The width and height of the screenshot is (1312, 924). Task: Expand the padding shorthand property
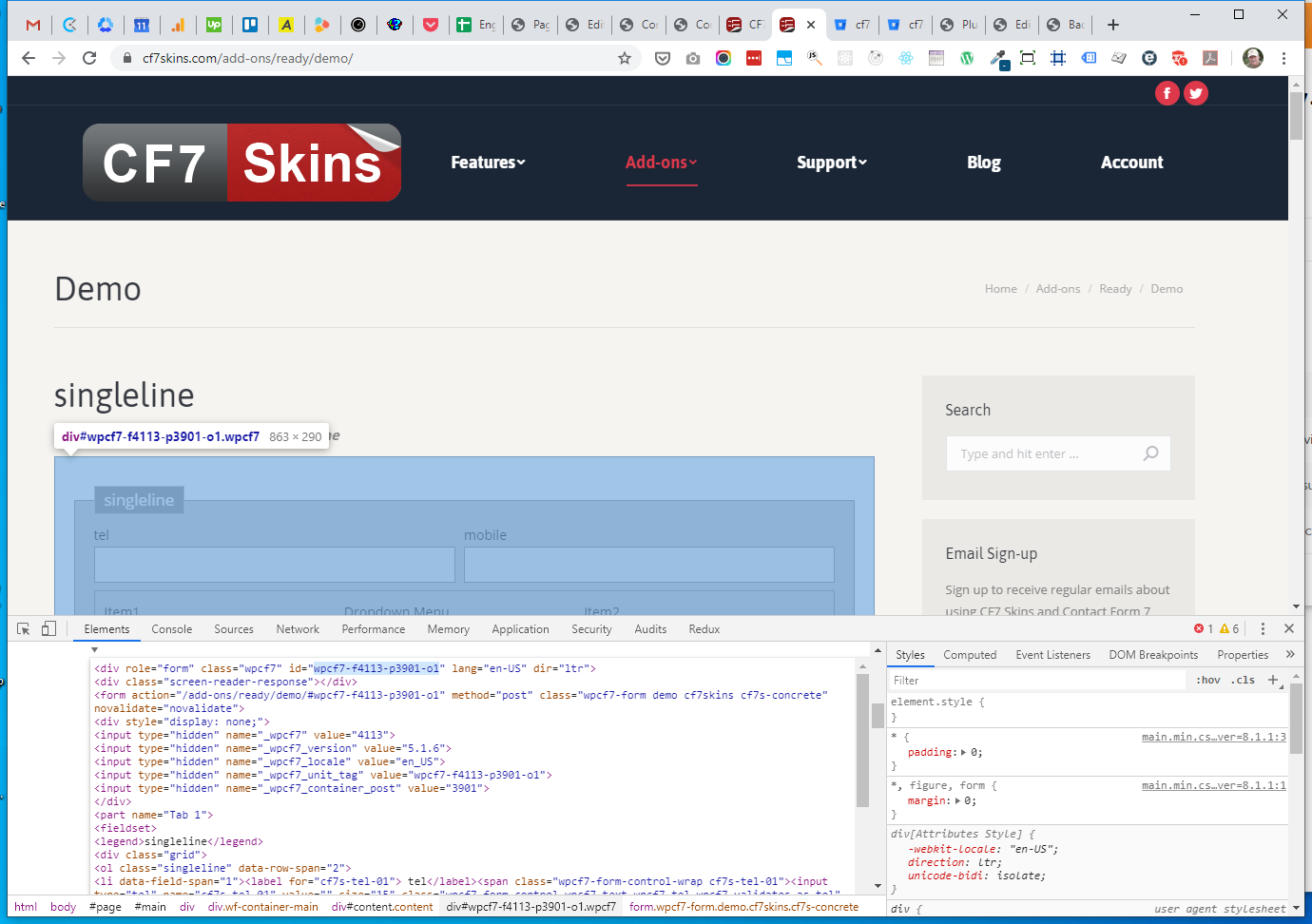click(963, 753)
